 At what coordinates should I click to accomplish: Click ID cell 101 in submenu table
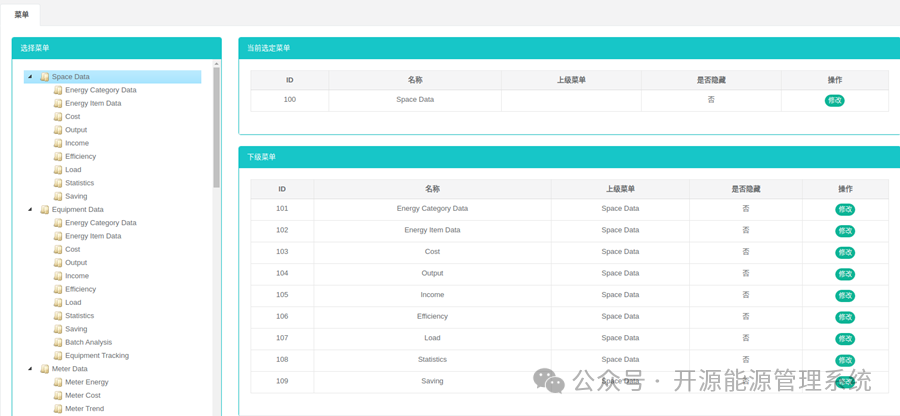tap(282, 209)
